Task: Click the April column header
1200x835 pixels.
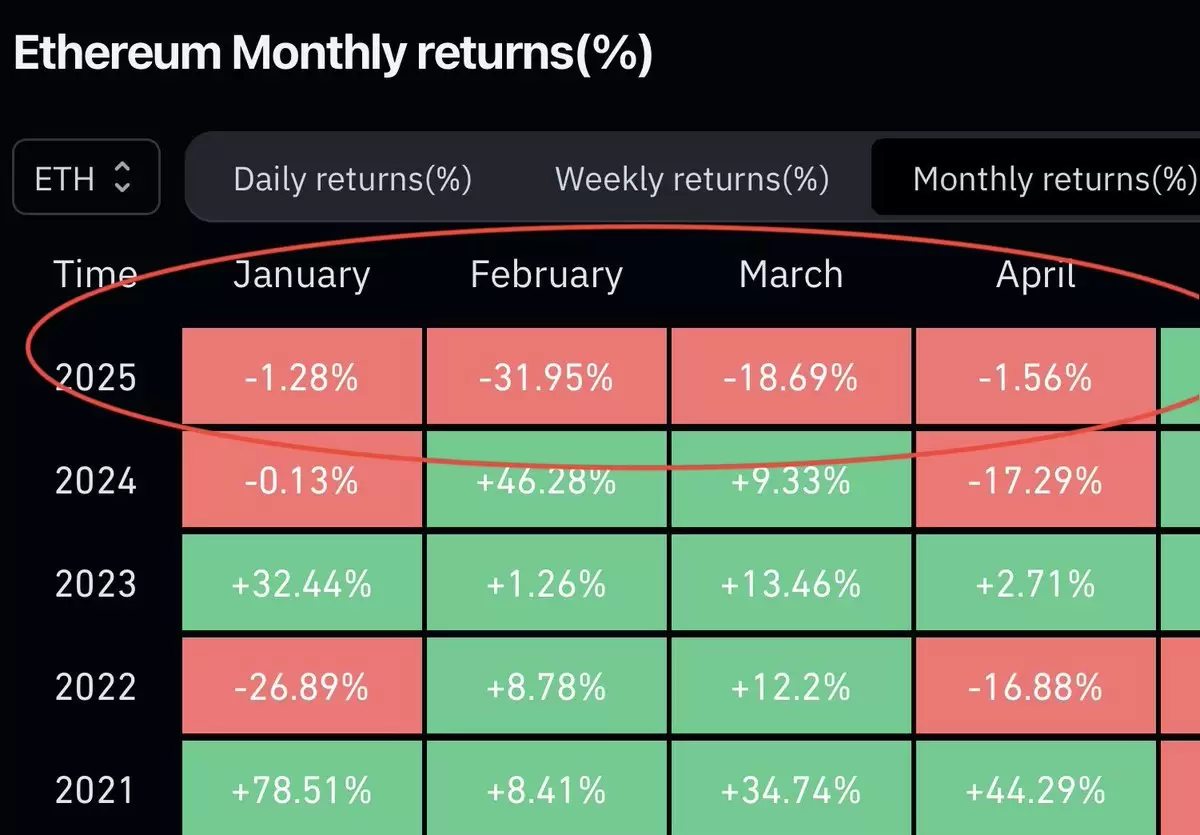Action: pyautogui.click(x=1035, y=275)
